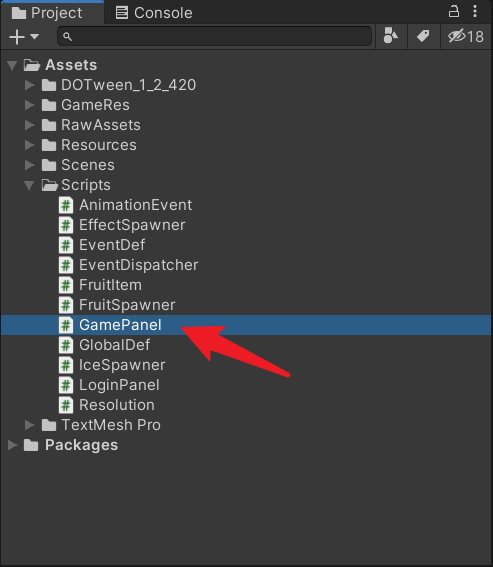Open the plus create asset dropdown

[24, 37]
